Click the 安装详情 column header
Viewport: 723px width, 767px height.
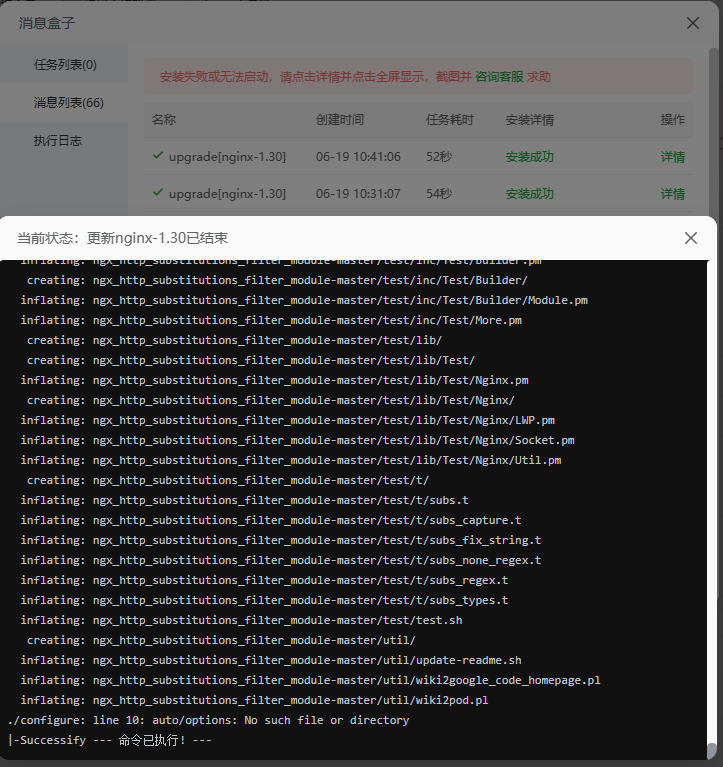(529, 120)
